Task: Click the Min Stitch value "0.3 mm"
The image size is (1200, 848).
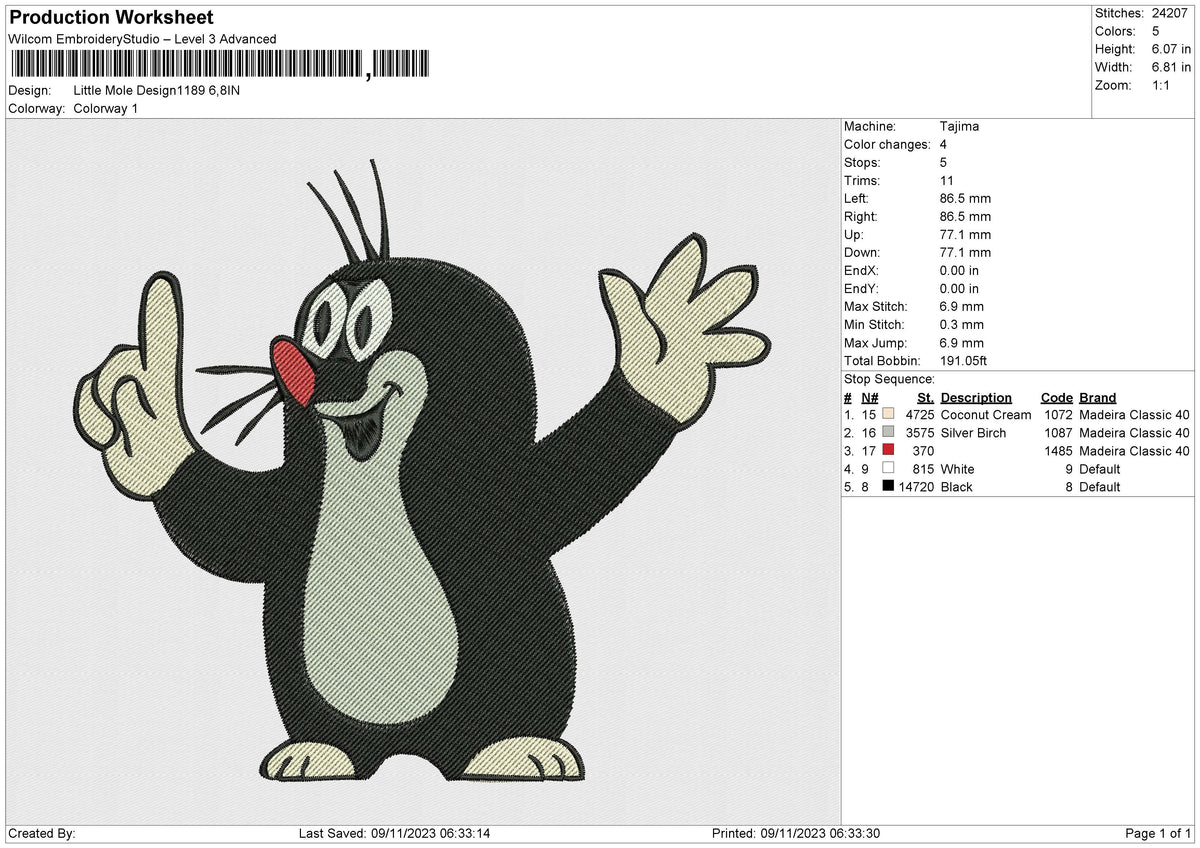Action: point(962,325)
